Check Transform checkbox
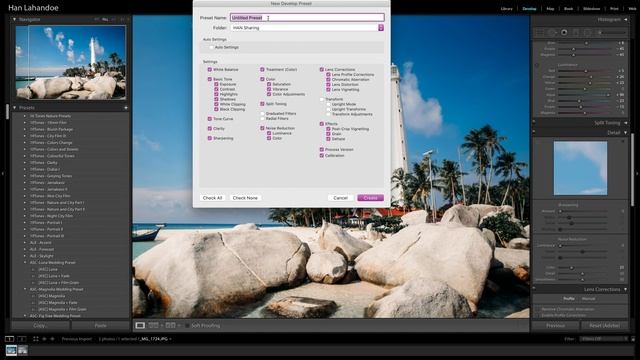Screen dimensions: 640x360 click(322, 99)
